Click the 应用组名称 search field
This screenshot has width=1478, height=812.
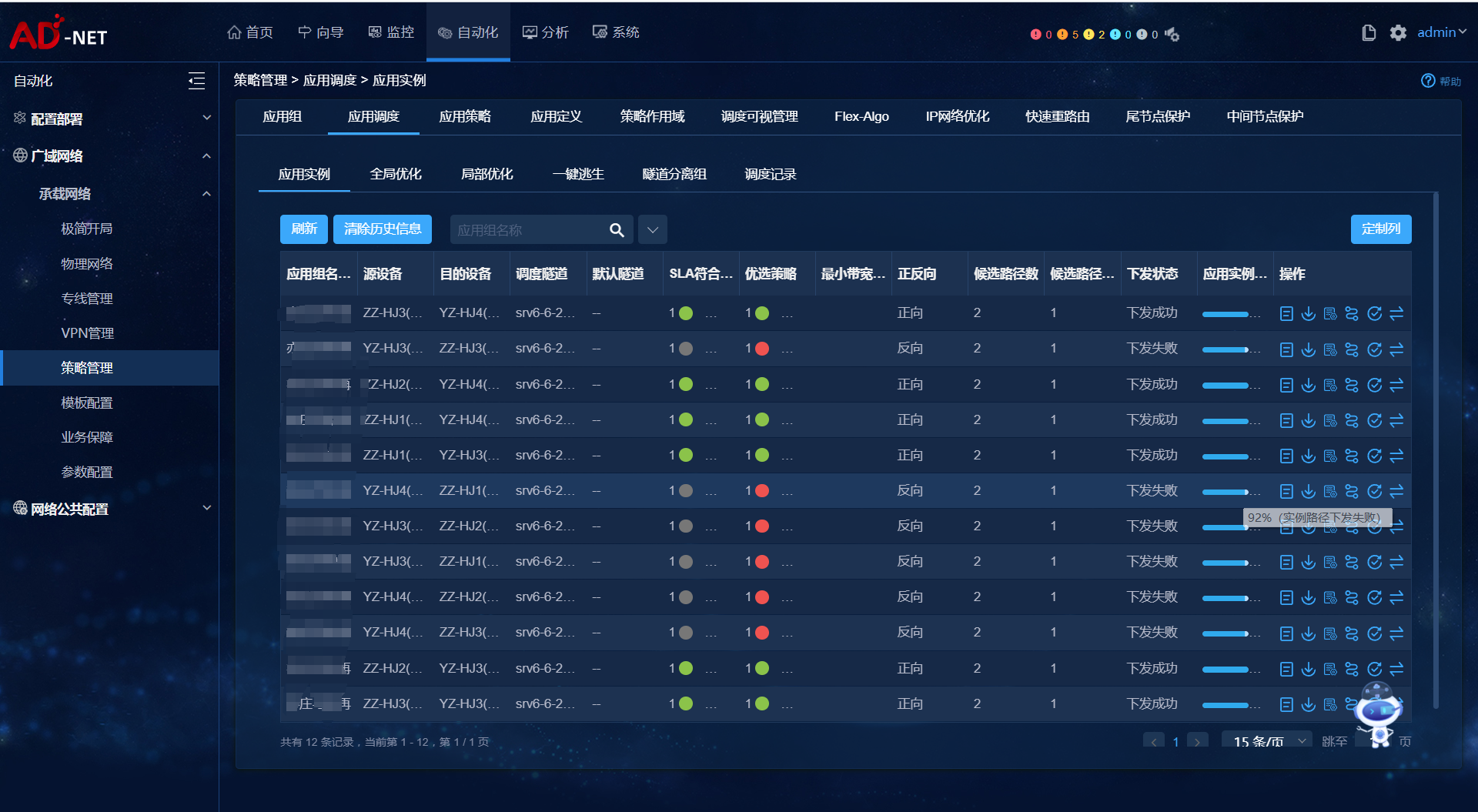pyautogui.click(x=528, y=229)
